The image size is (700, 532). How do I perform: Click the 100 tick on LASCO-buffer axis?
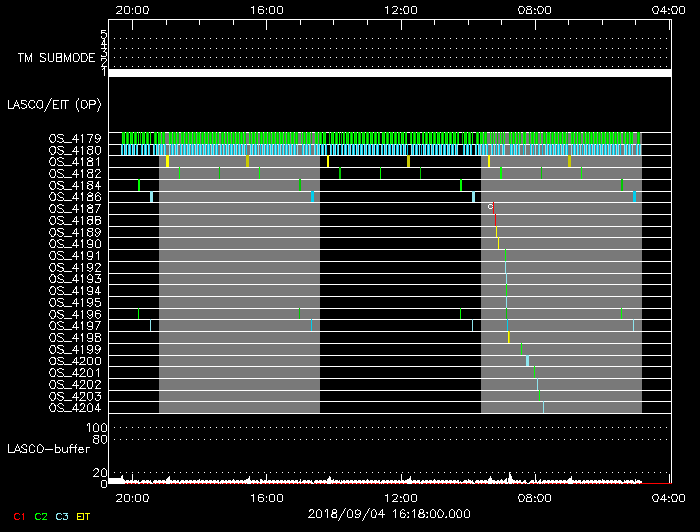[x=98, y=428]
